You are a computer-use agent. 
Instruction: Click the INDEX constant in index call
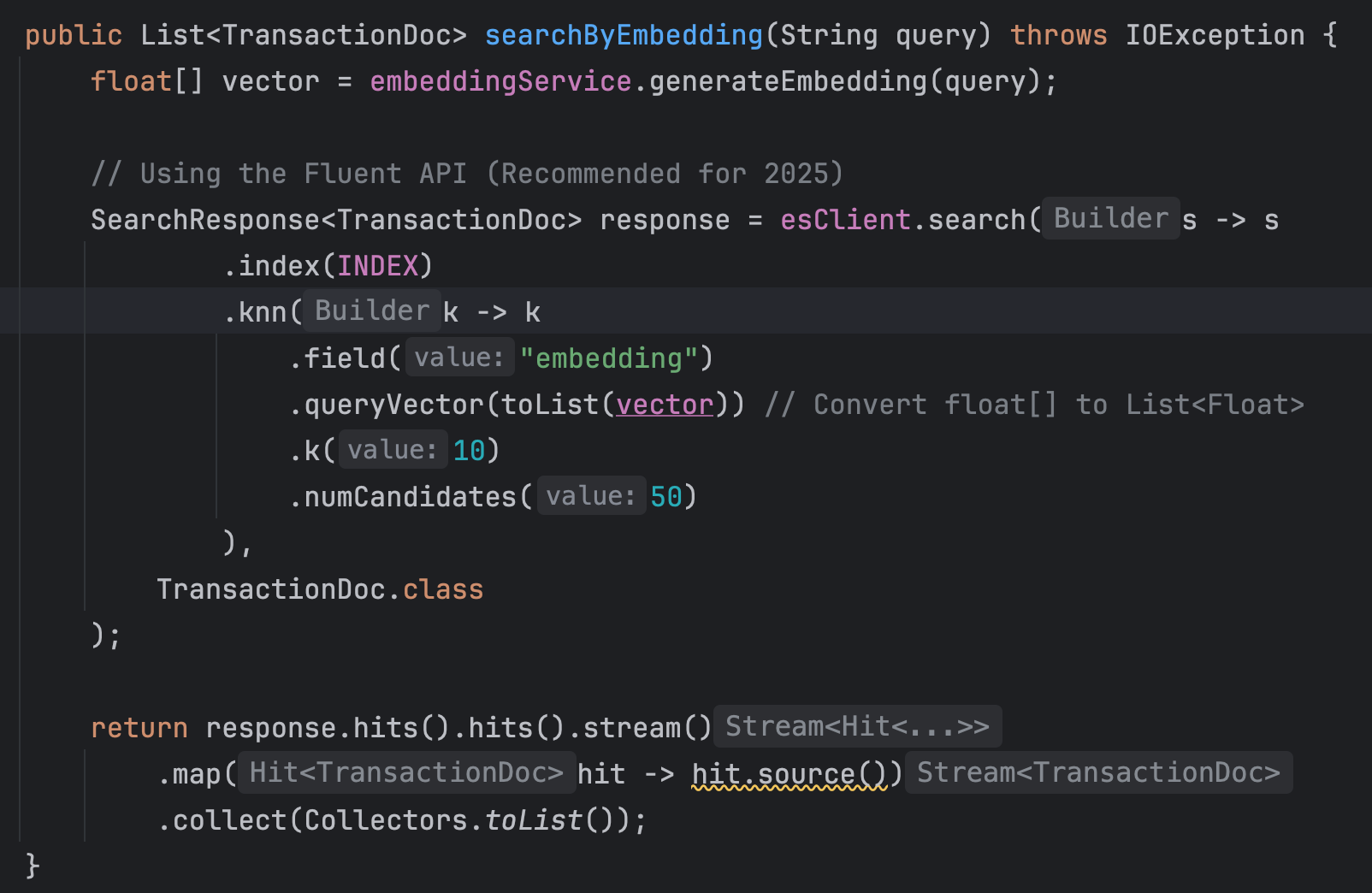coord(377,266)
